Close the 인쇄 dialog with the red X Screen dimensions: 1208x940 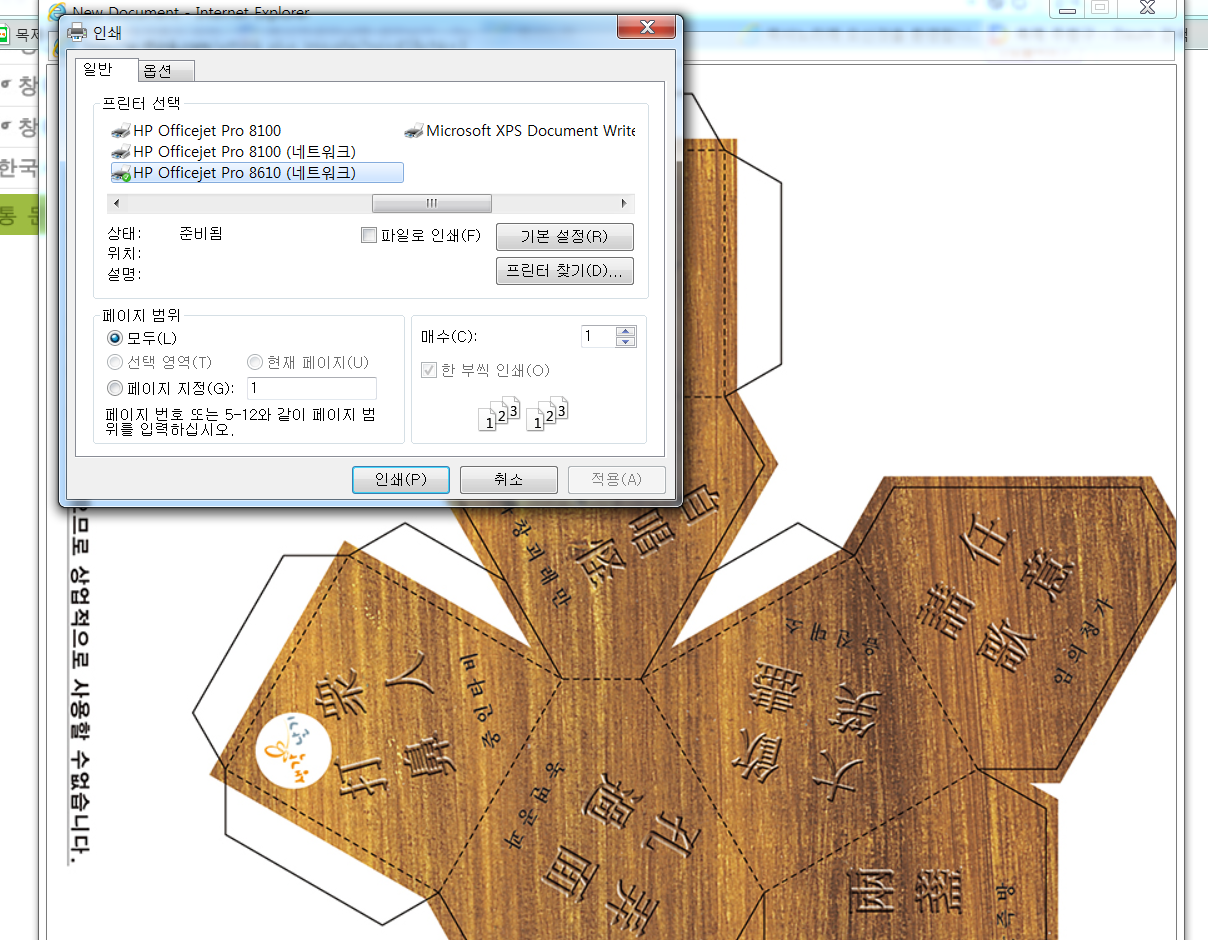649,27
